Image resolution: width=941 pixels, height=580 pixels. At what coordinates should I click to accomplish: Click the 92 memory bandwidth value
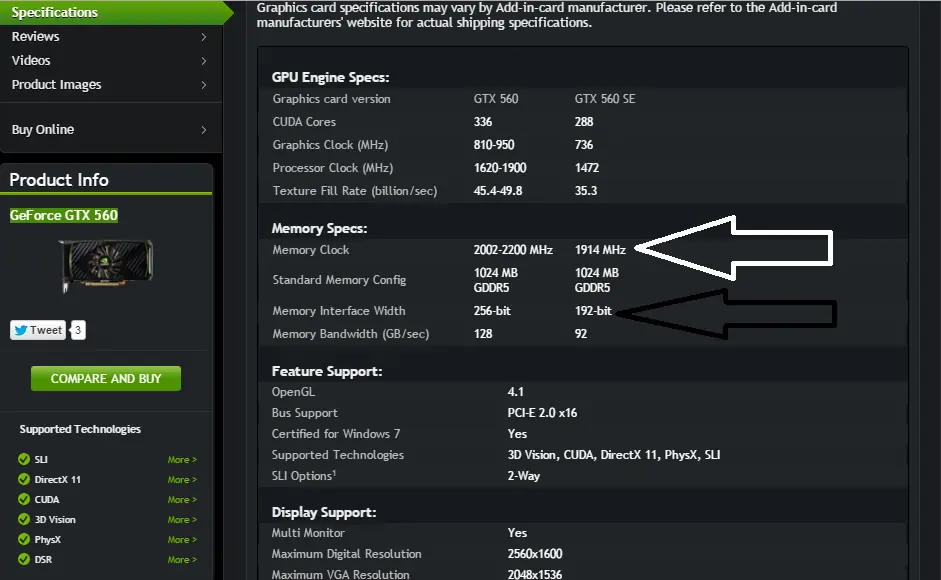(580, 334)
